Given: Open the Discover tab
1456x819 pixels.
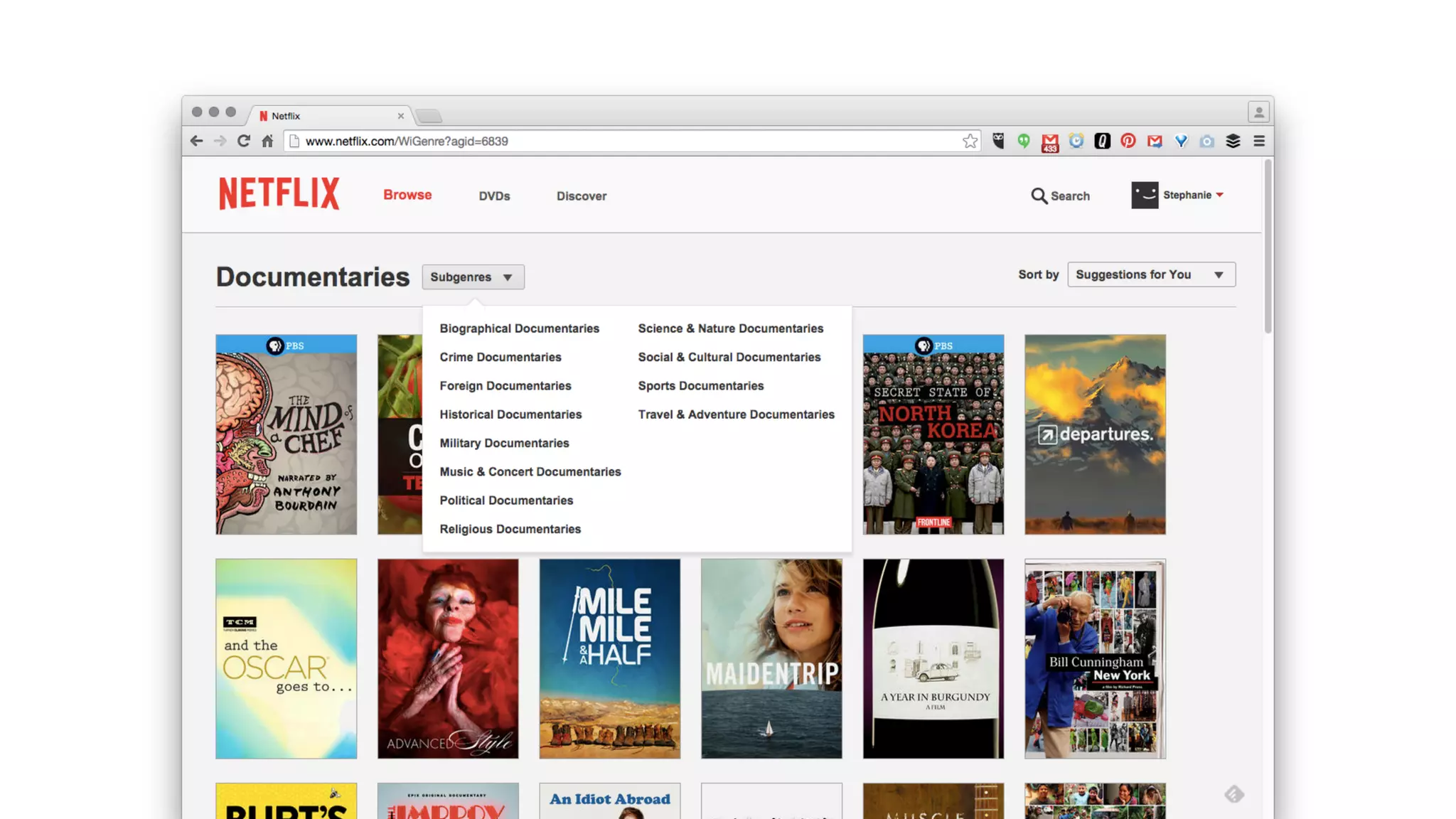Looking at the screenshot, I should 581,196.
